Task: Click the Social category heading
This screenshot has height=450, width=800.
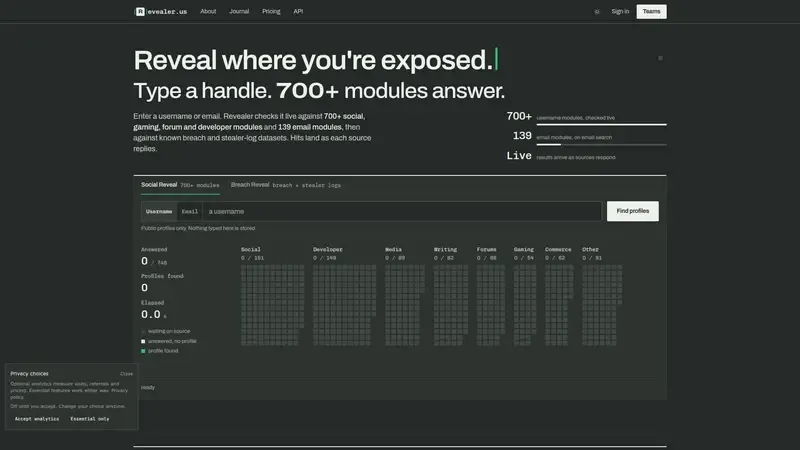Action: (x=251, y=249)
